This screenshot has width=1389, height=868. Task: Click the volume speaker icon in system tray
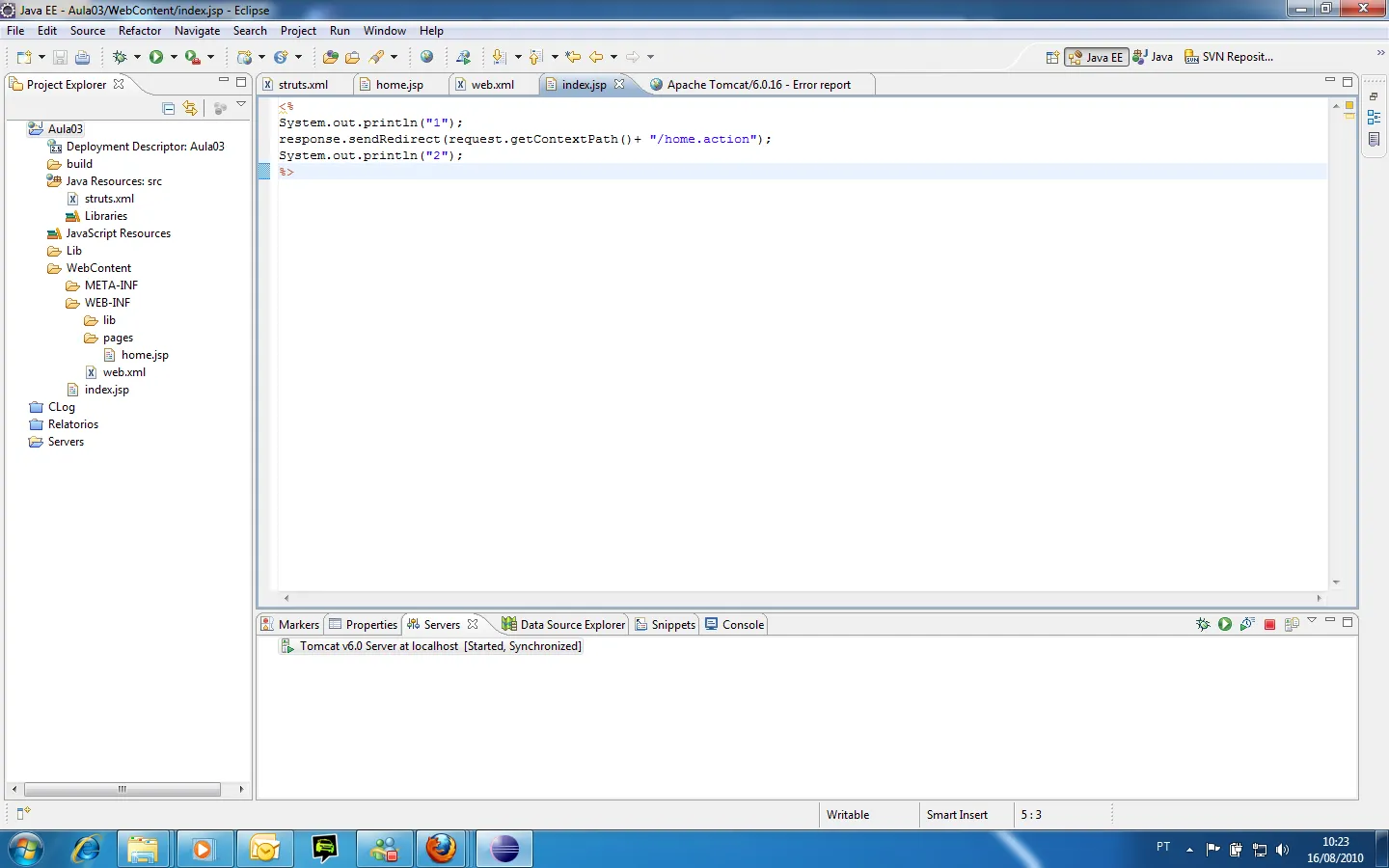[x=1282, y=850]
